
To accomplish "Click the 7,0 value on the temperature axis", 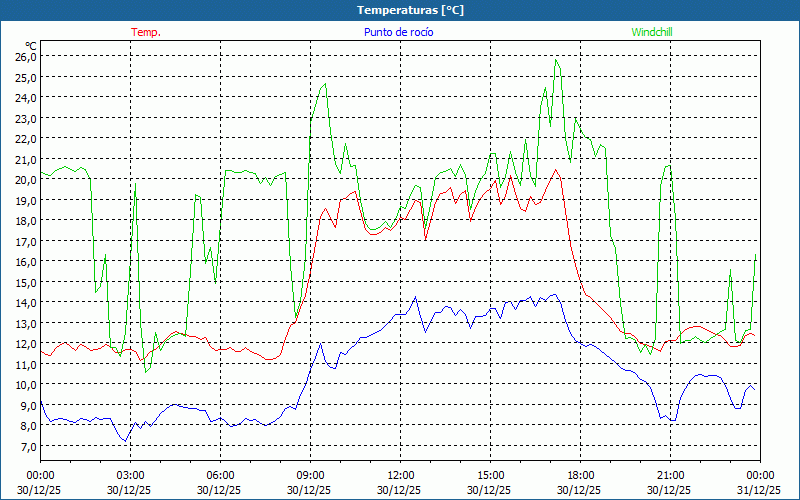I will click(x=26, y=446).
